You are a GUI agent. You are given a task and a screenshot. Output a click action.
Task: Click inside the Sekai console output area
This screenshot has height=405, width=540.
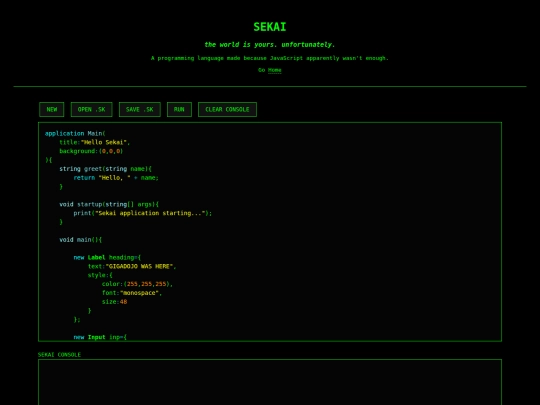[x=270, y=382]
